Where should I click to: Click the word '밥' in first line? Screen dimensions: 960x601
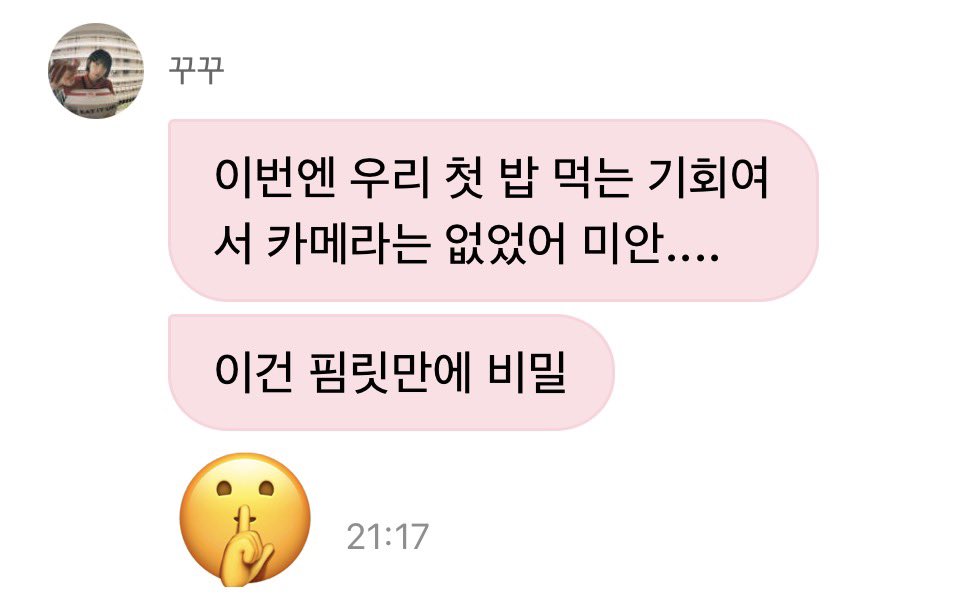(x=519, y=177)
